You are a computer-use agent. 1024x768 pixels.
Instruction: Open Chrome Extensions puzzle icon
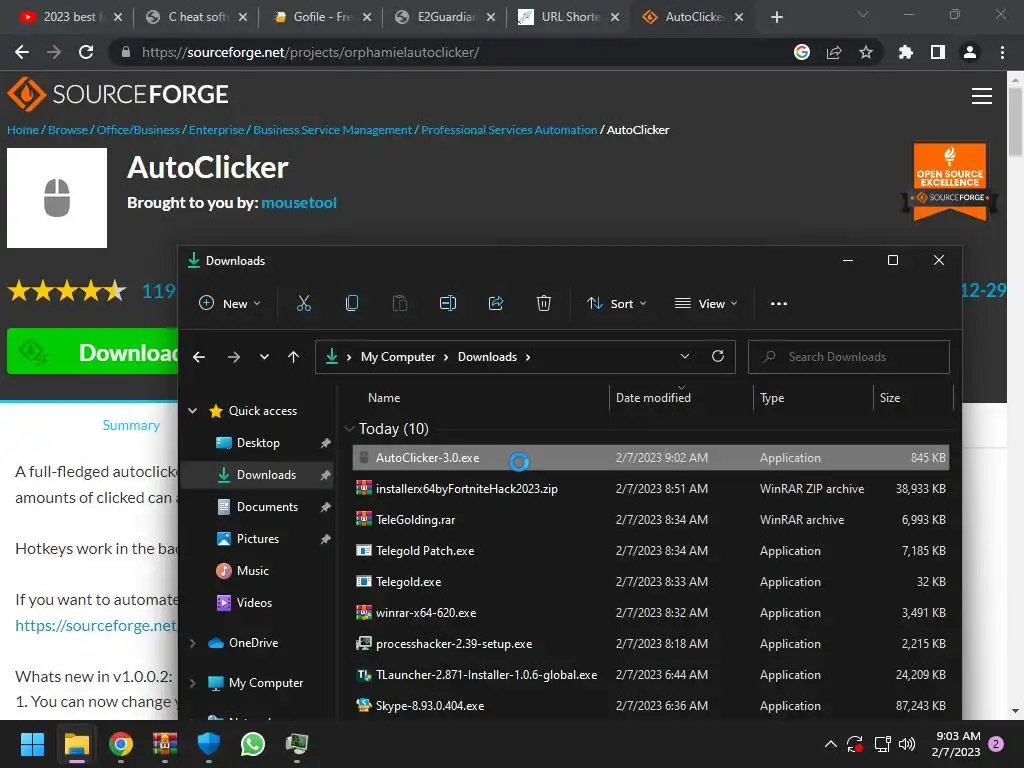(x=905, y=52)
